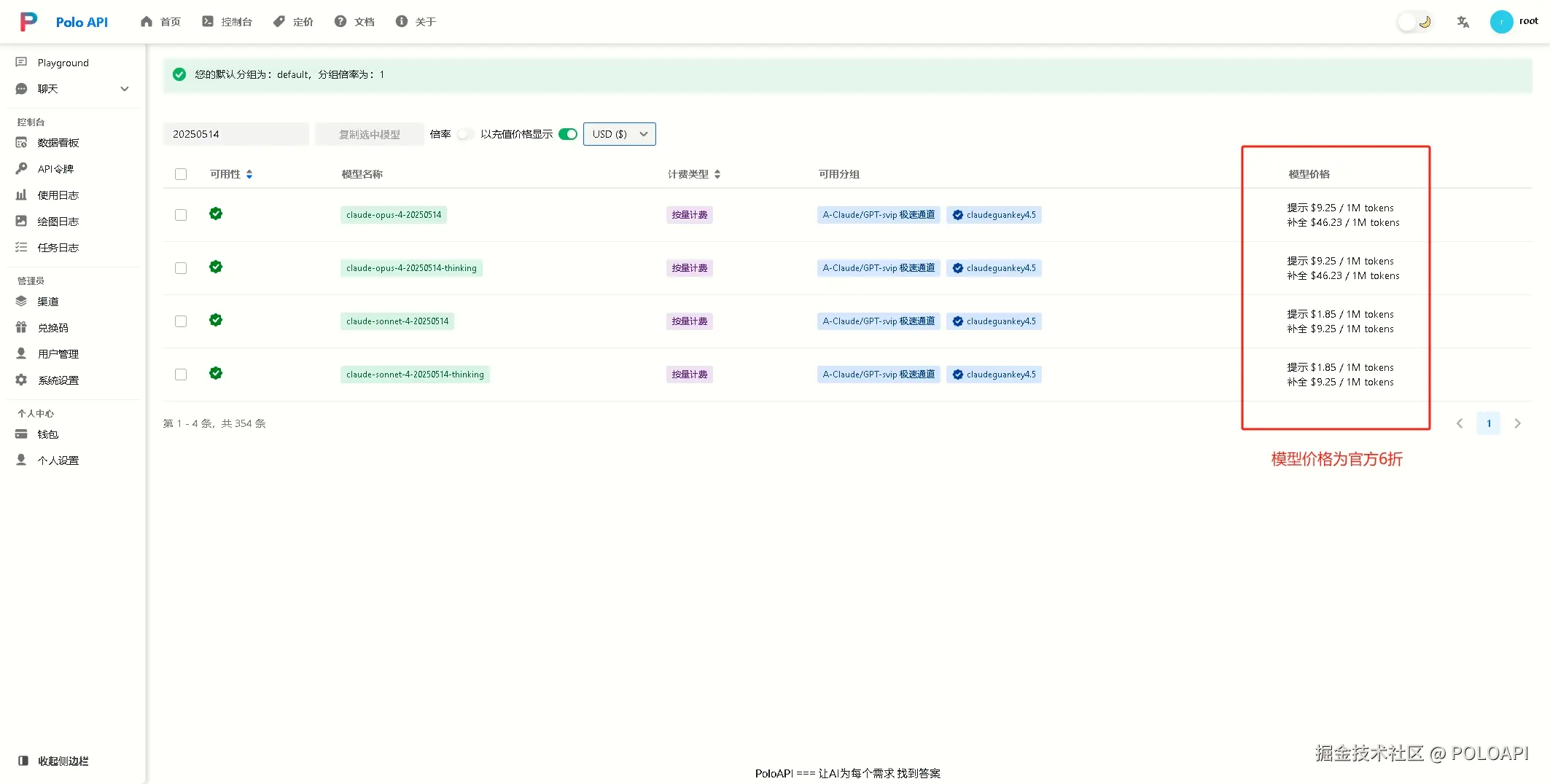The image size is (1550, 784).
Task: Toggle the 倍率 switch
Action: click(466, 134)
